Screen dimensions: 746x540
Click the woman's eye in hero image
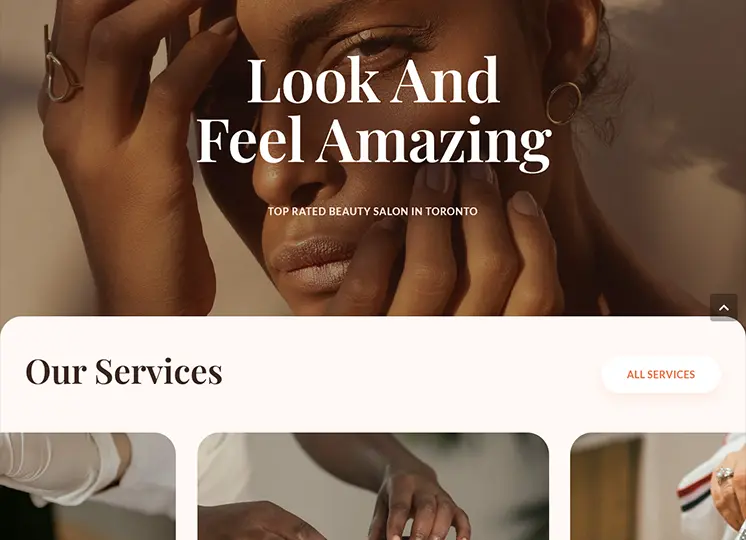point(376,45)
